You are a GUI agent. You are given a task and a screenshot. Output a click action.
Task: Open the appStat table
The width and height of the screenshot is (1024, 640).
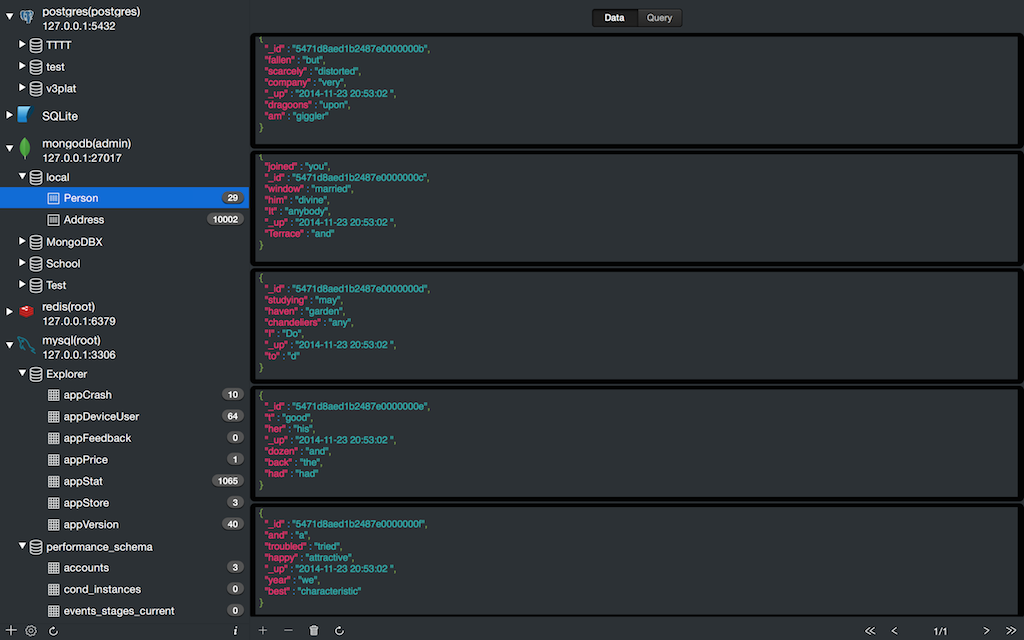[x=85, y=481]
